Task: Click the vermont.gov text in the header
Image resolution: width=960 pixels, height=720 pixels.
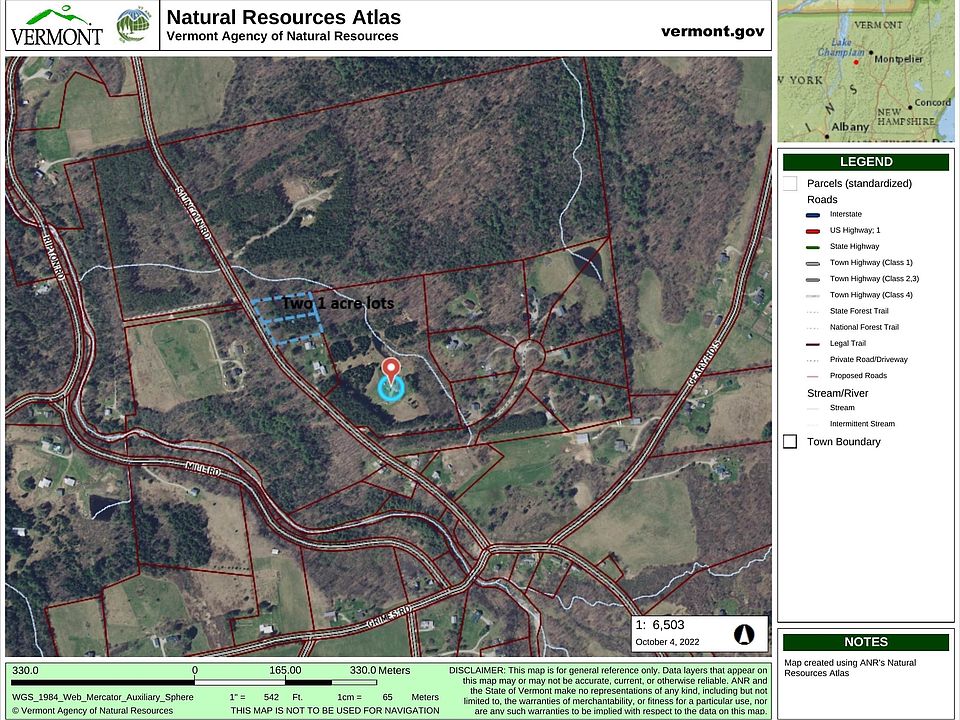Action: (712, 31)
